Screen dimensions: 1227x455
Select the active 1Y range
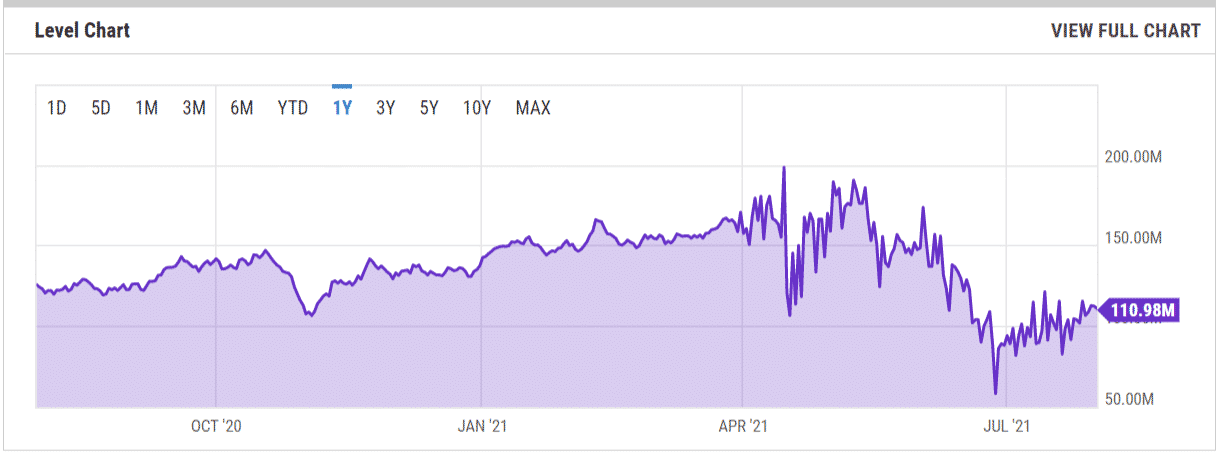342,108
